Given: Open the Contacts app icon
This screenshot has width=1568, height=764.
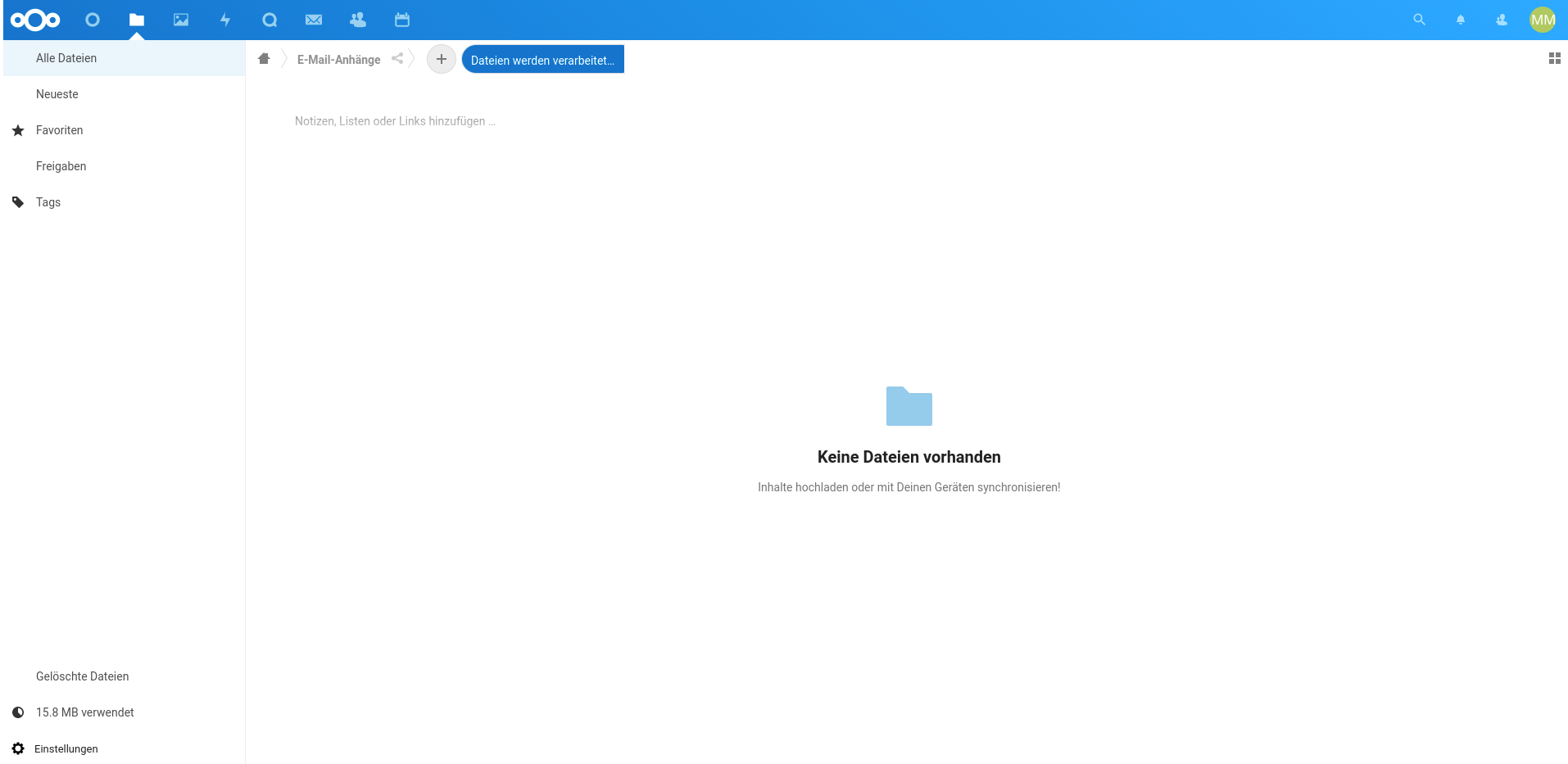Looking at the screenshot, I should (x=358, y=20).
